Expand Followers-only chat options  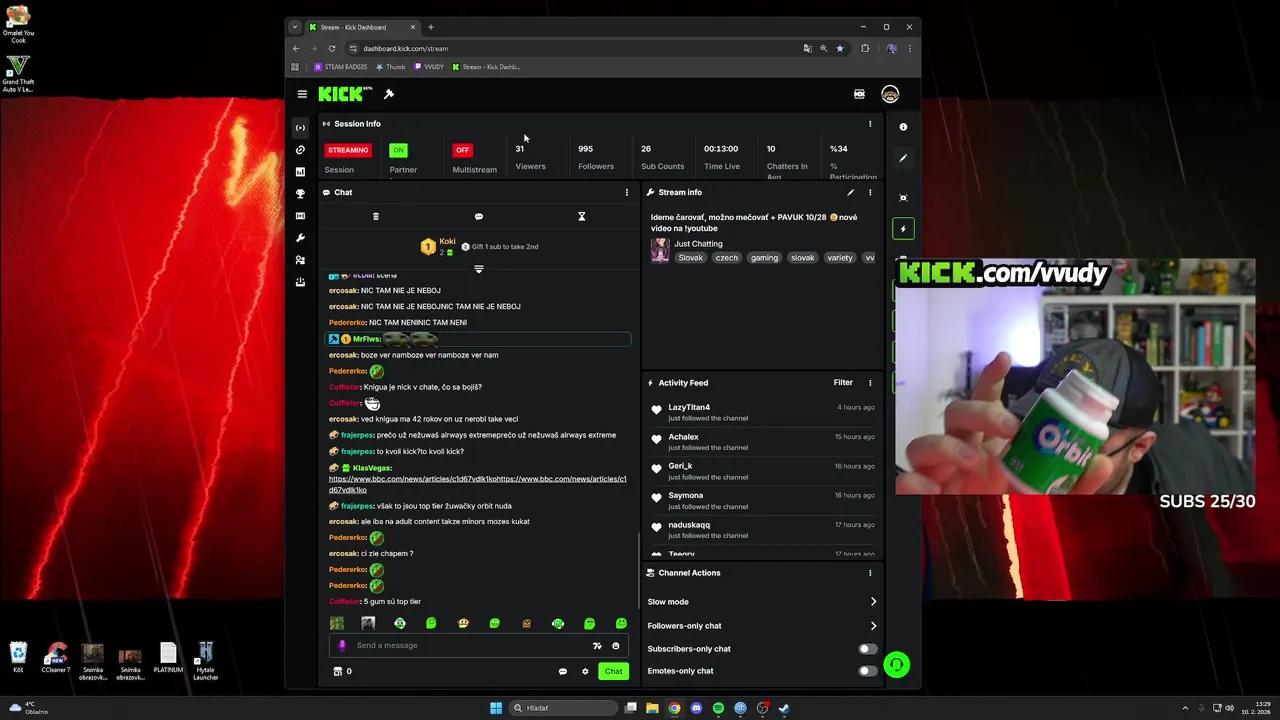tap(873, 626)
